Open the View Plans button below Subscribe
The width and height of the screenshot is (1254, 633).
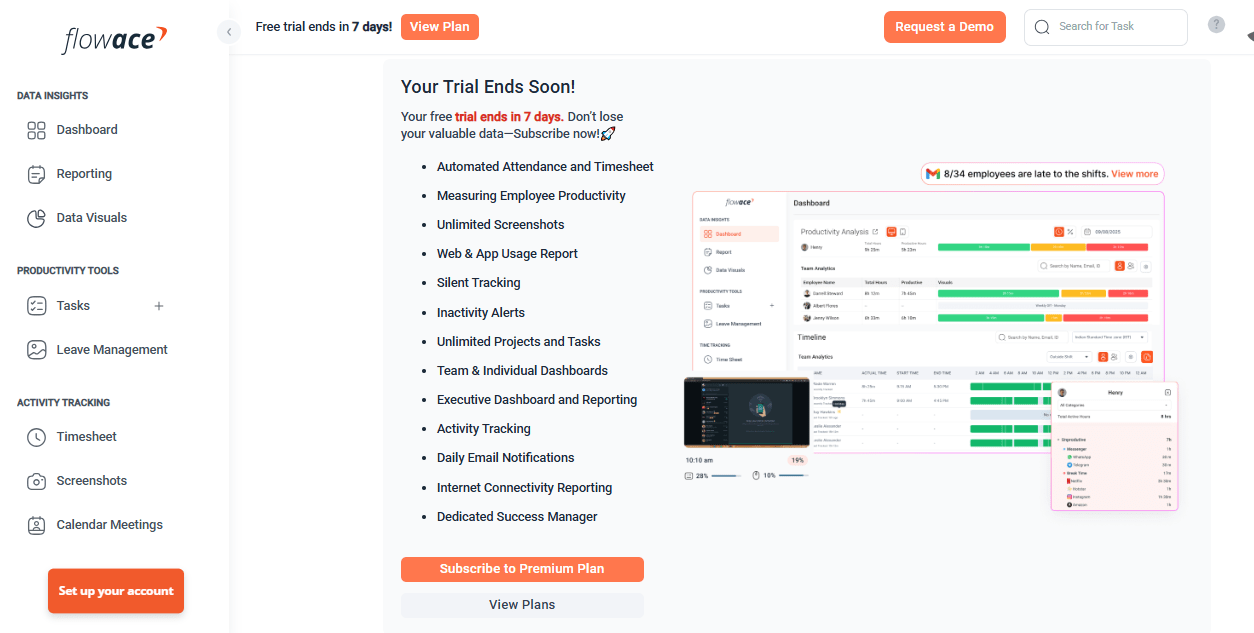click(x=522, y=605)
